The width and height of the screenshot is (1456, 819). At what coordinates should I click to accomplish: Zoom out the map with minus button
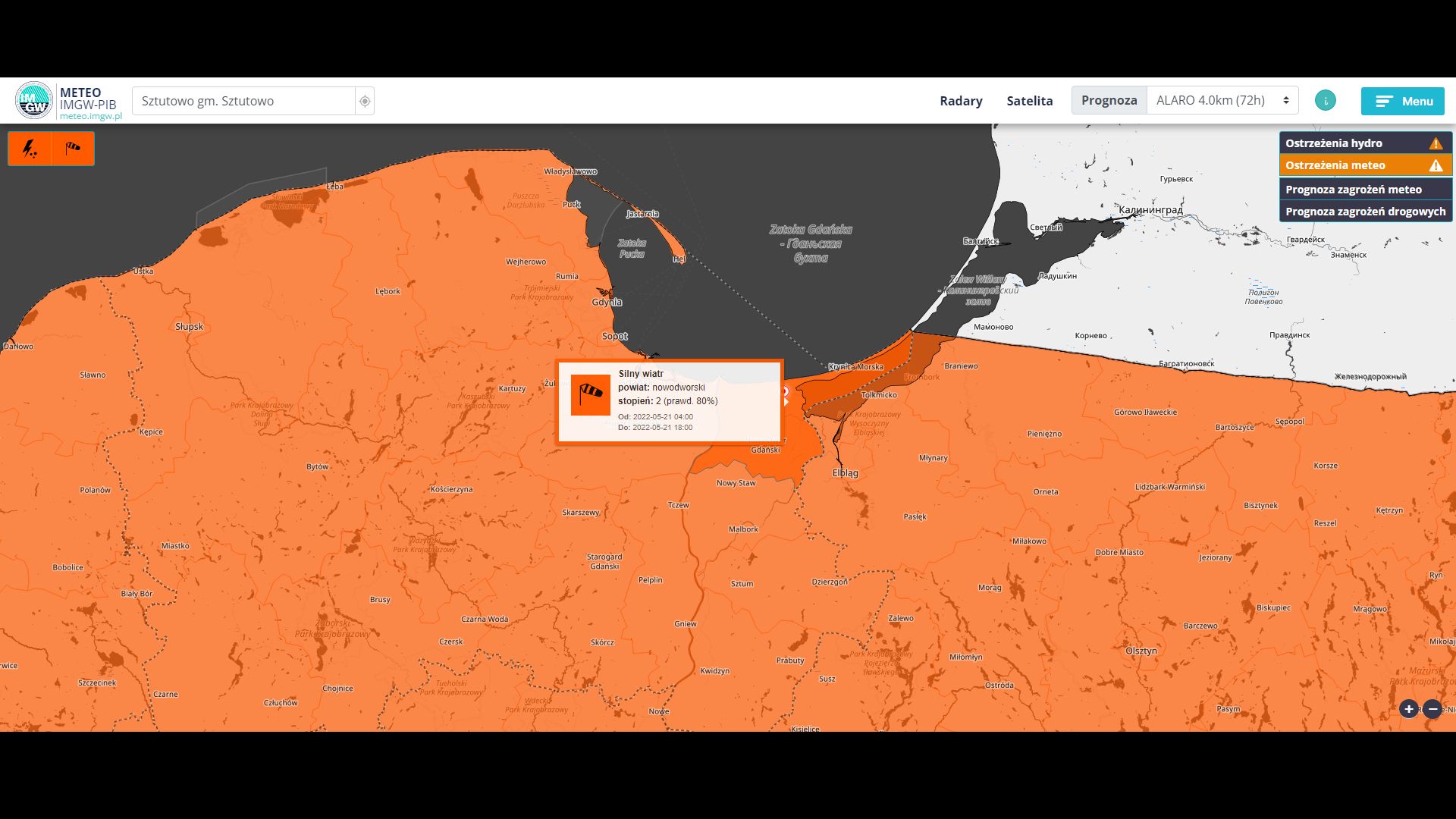pos(1432,709)
